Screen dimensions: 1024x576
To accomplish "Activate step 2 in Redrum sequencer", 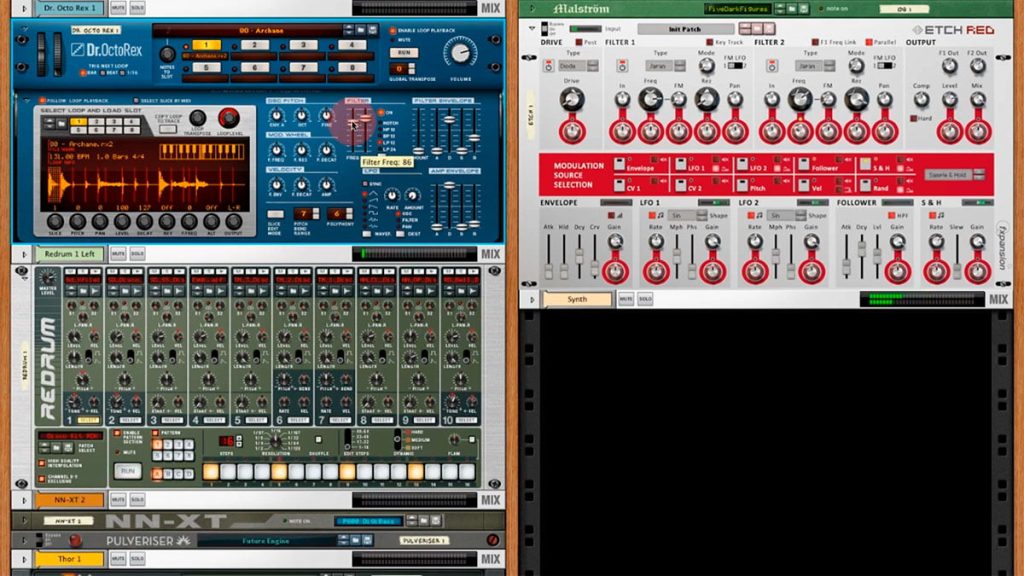I will [228, 472].
